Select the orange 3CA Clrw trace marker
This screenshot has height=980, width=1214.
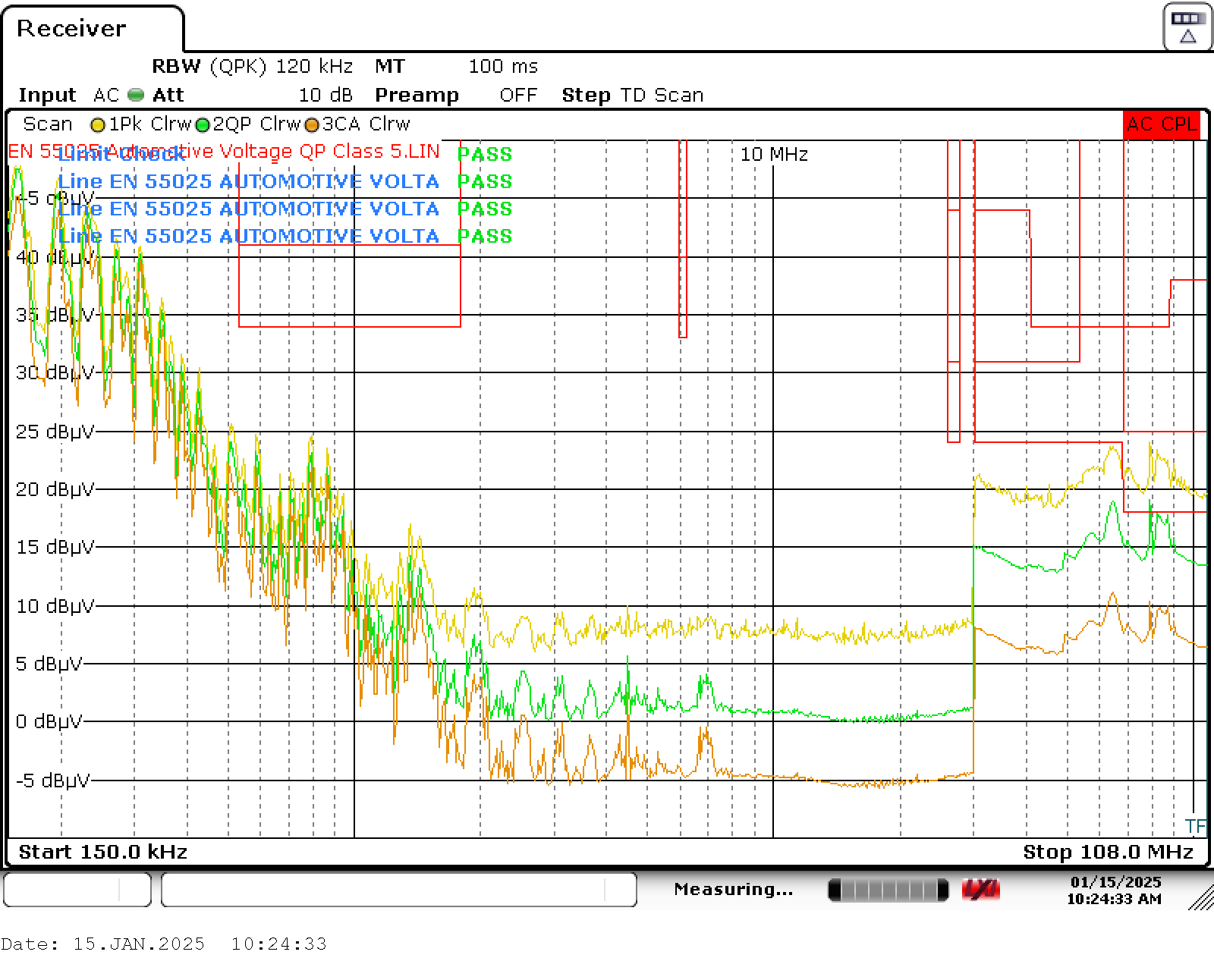[x=311, y=124]
